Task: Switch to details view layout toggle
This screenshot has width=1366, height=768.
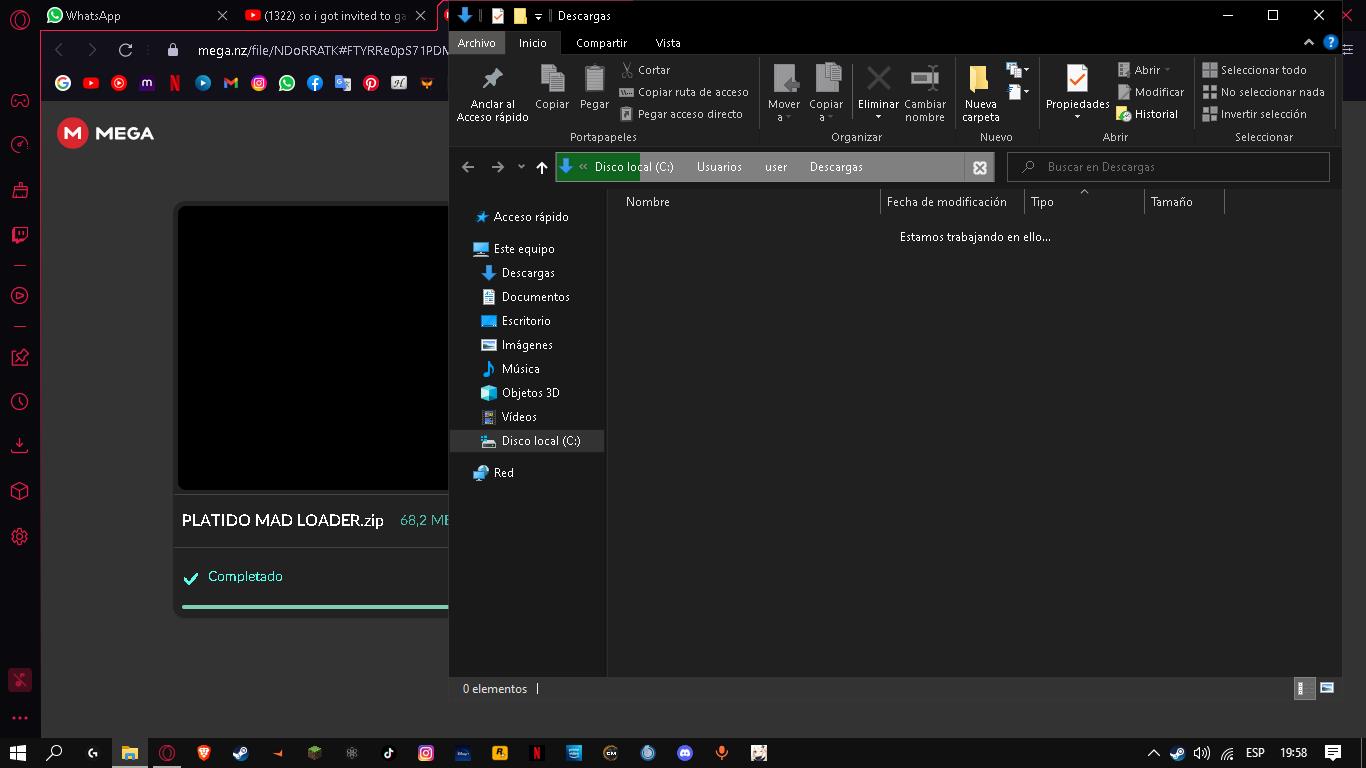Action: coord(1304,688)
